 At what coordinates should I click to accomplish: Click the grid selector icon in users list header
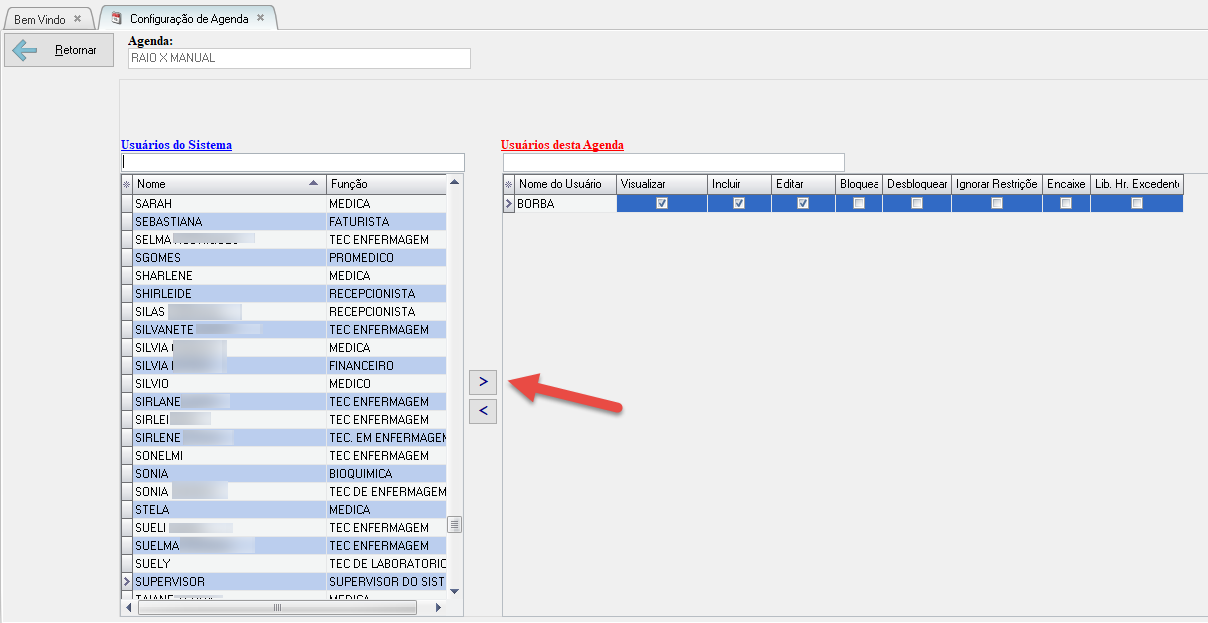pyautogui.click(x=126, y=184)
